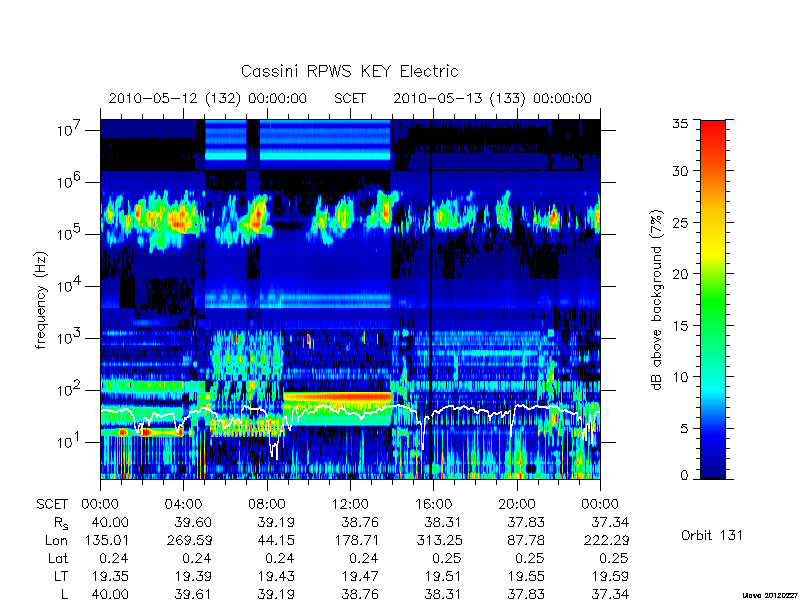This screenshot has height=600, width=800.
Task: Click the plot title "Cassini RPWS KEY Electric"
Action: [349, 71]
